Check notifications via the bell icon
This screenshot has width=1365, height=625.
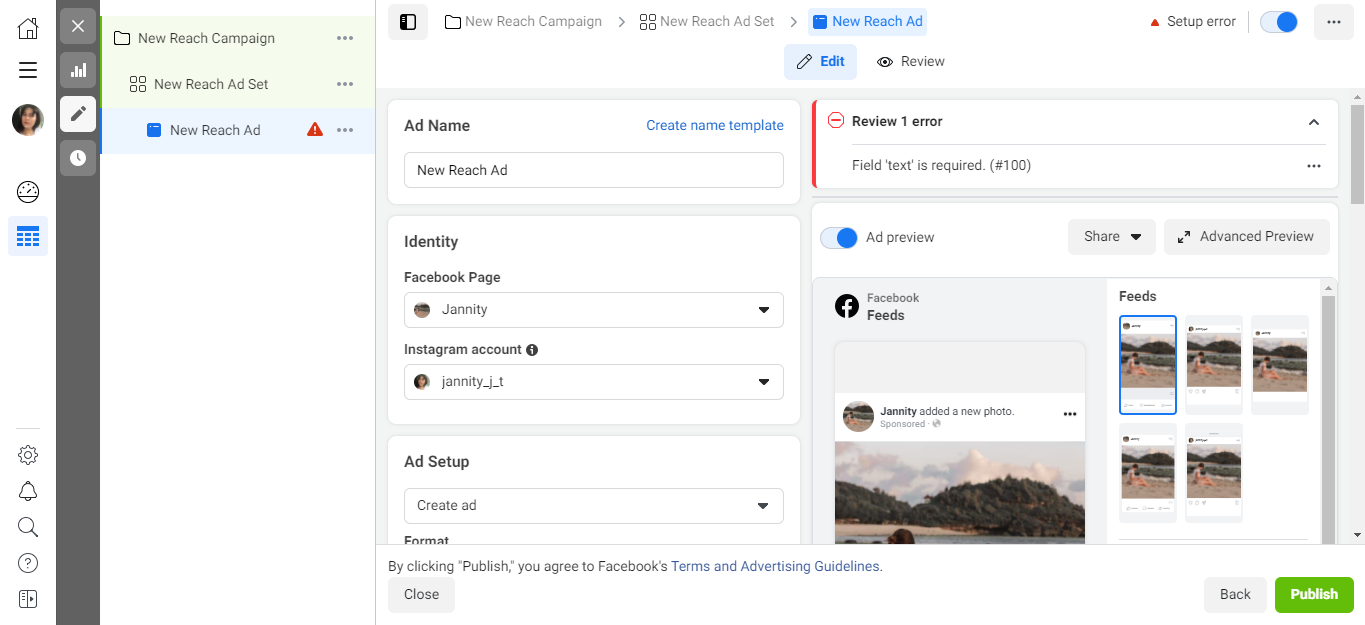(x=27, y=490)
